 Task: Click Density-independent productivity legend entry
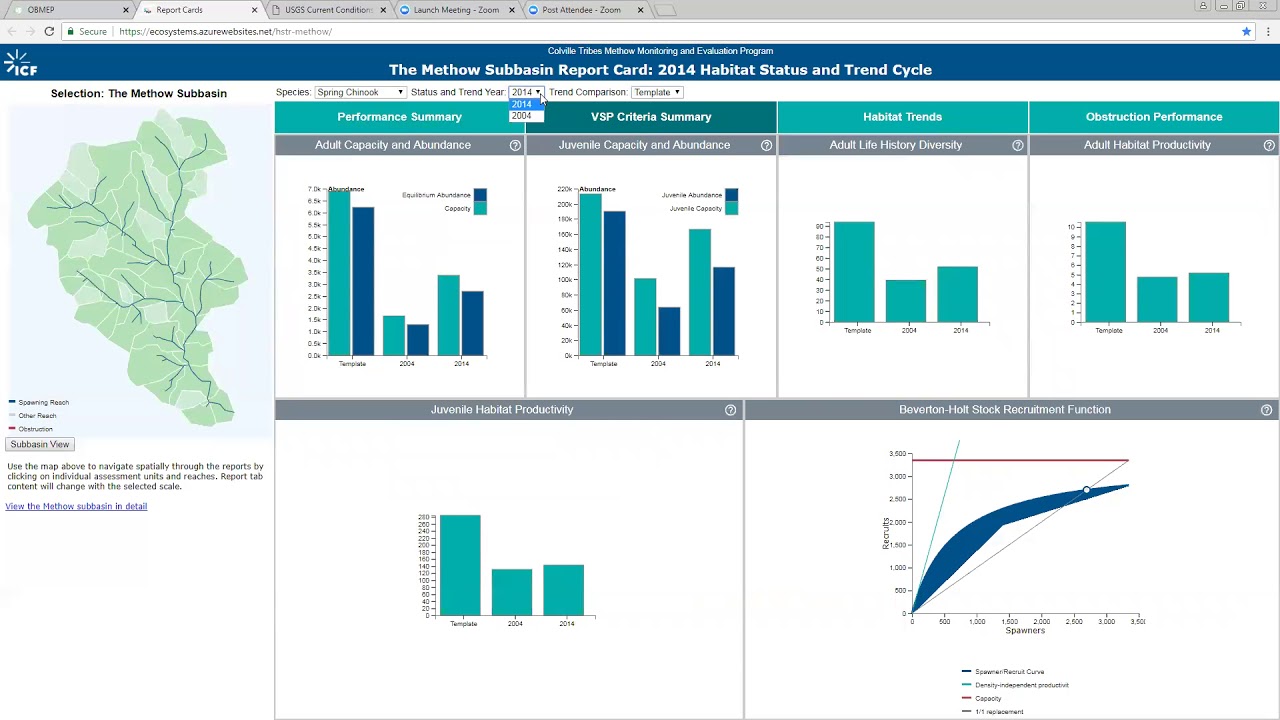(1015, 685)
